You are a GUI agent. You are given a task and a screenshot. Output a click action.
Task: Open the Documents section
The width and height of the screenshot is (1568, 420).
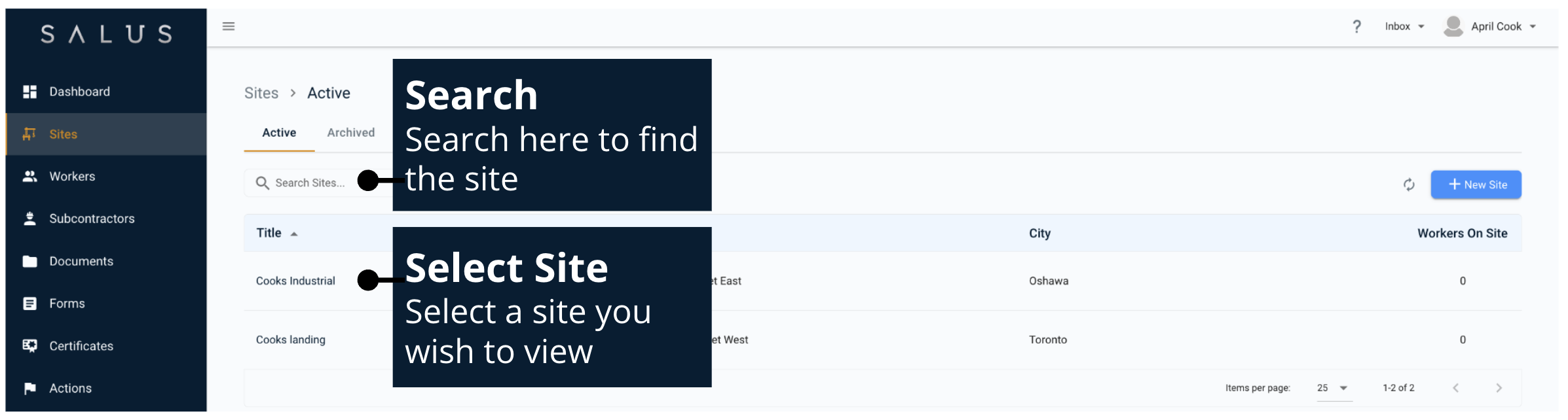[81, 260]
